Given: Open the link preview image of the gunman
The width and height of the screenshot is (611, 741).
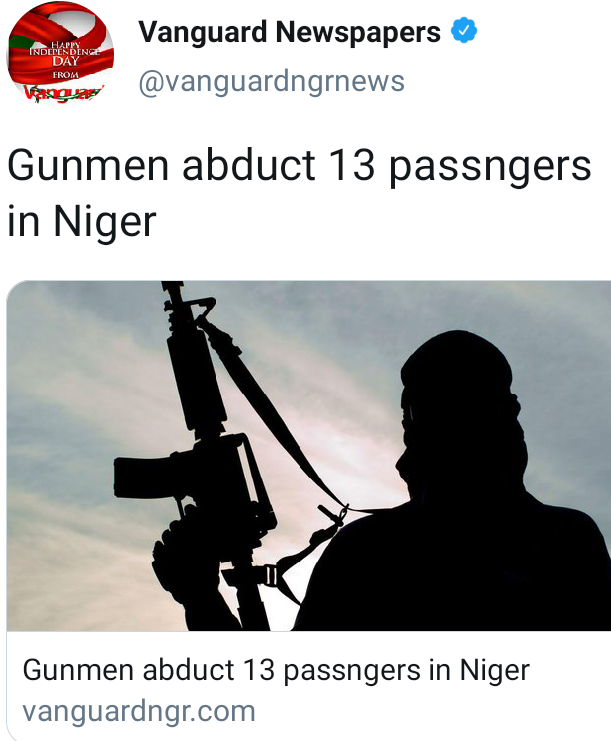Looking at the screenshot, I should pos(309,456).
